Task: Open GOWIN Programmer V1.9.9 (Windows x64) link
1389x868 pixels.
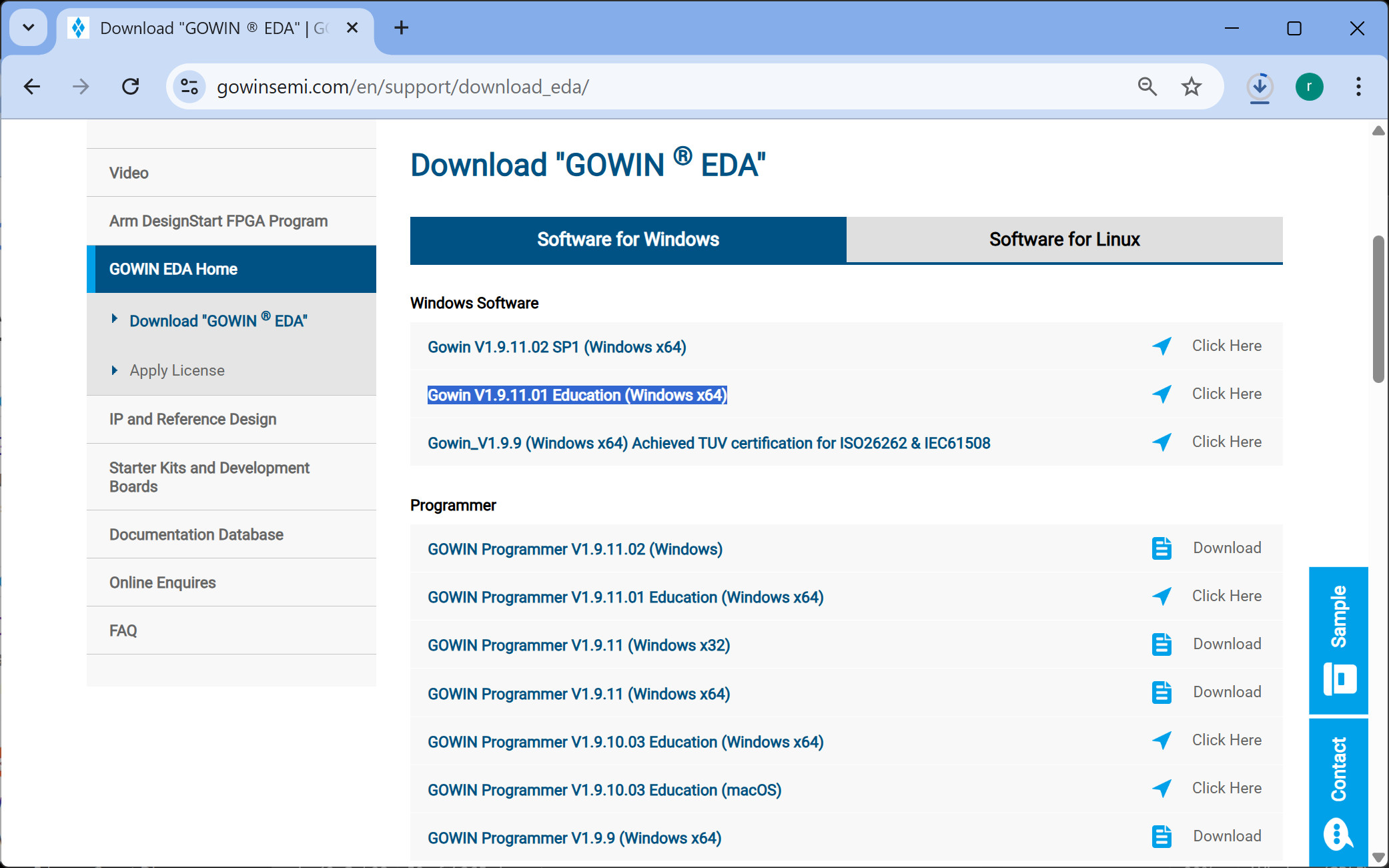Action: pos(574,838)
